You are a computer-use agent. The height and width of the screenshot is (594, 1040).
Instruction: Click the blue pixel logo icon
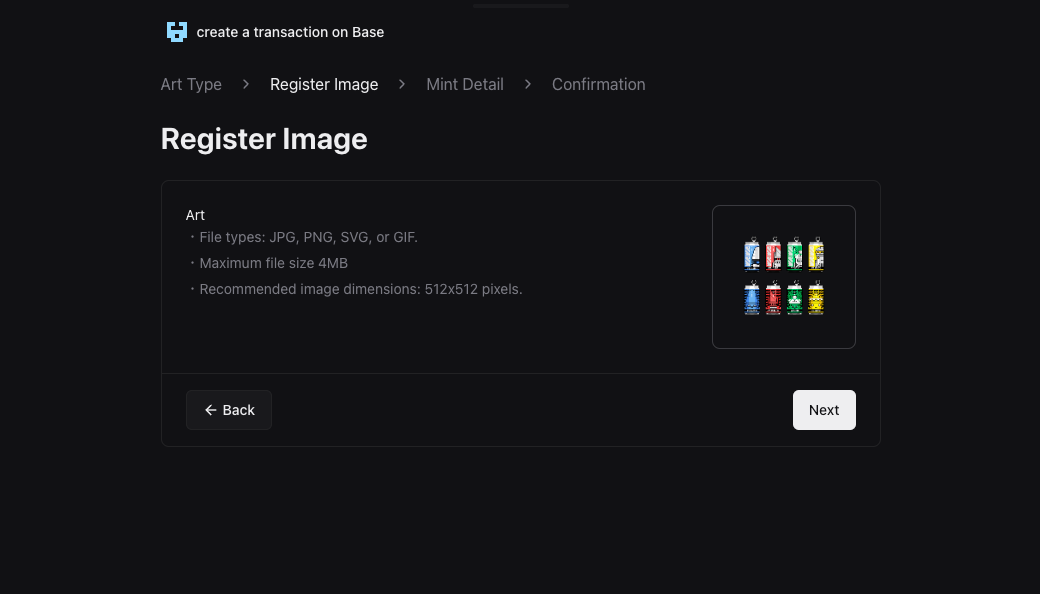point(177,32)
